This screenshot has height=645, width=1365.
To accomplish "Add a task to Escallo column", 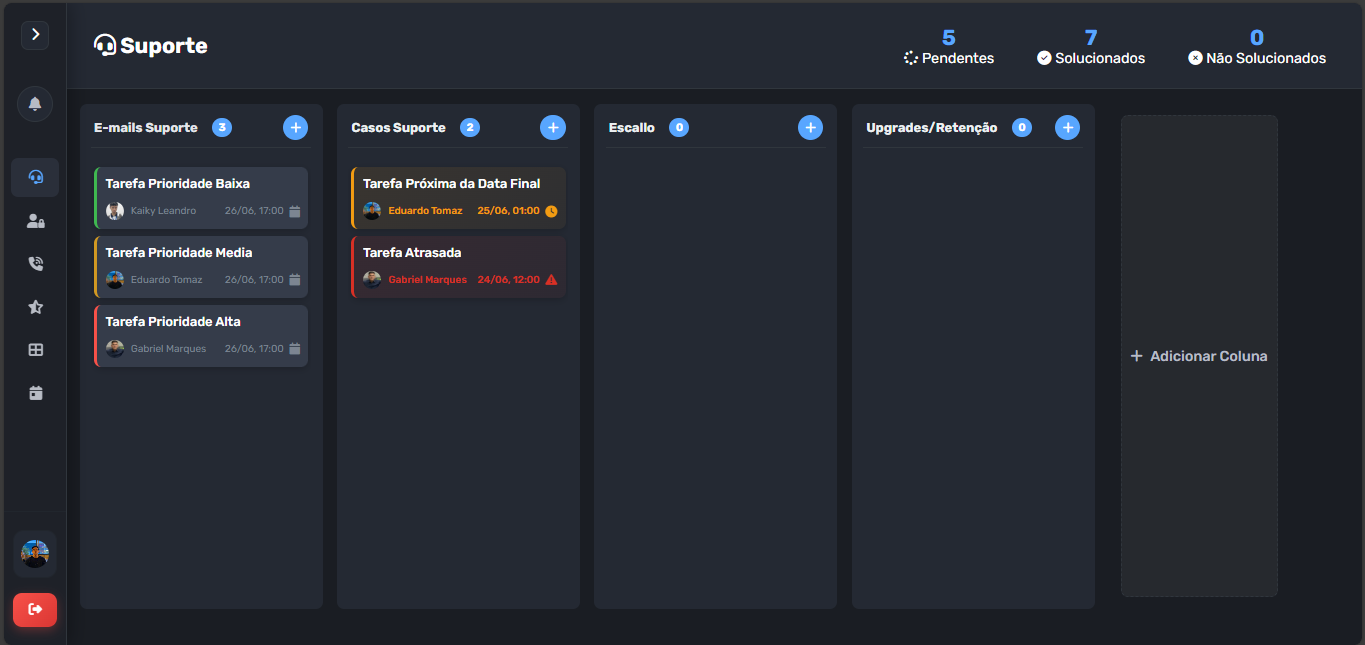I will click(x=810, y=127).
